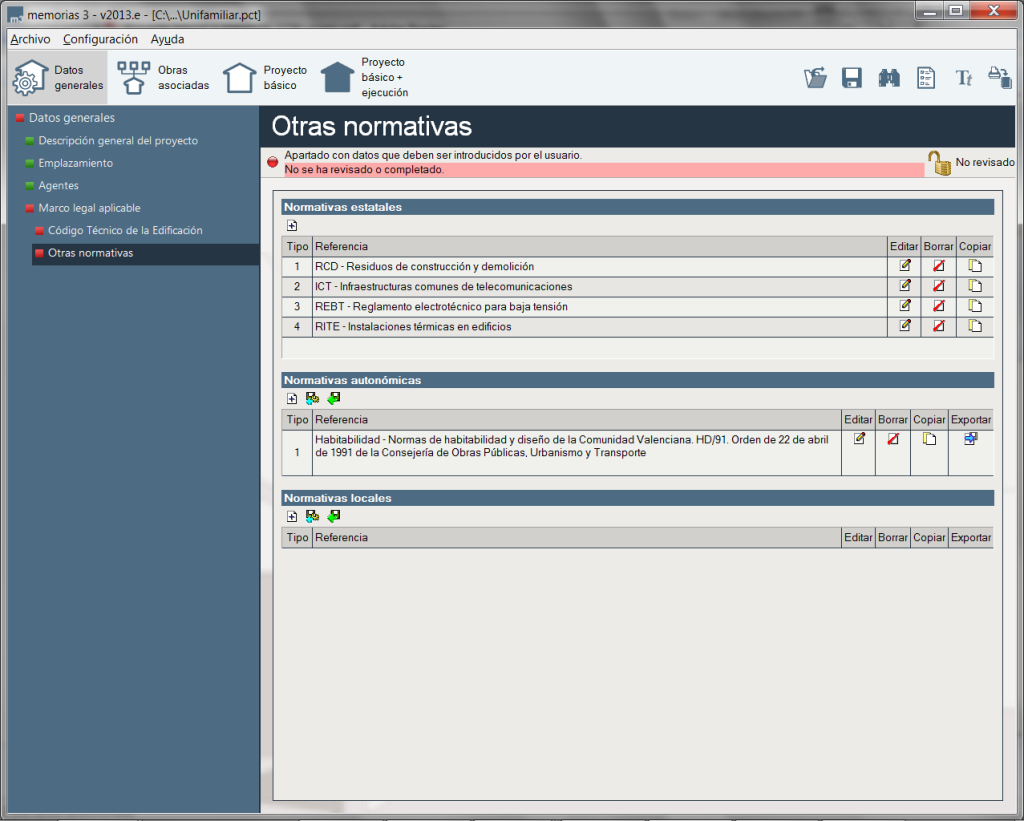The height and width of the screenshot is (821, 1024).
Task: Open the Archivo menu
Action: pos(30,39)
